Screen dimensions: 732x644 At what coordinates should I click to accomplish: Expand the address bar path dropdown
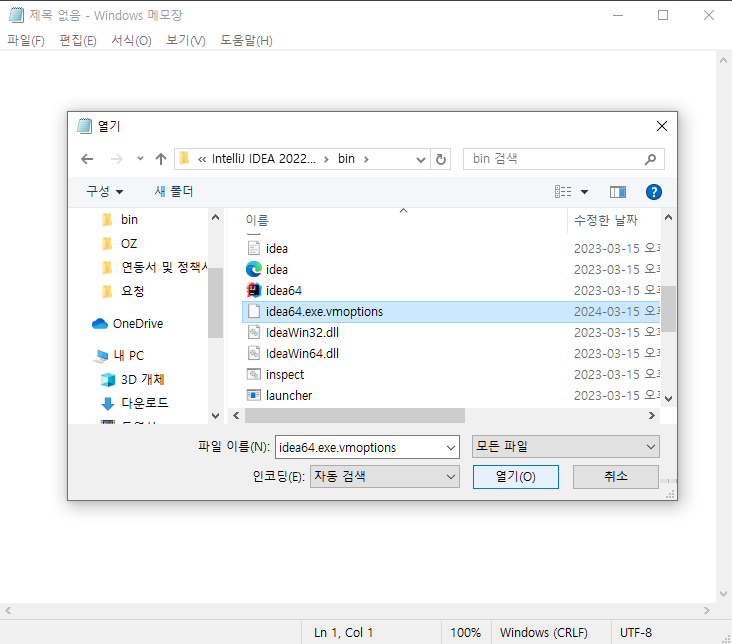pyautogui.click(x=421, y=160)
